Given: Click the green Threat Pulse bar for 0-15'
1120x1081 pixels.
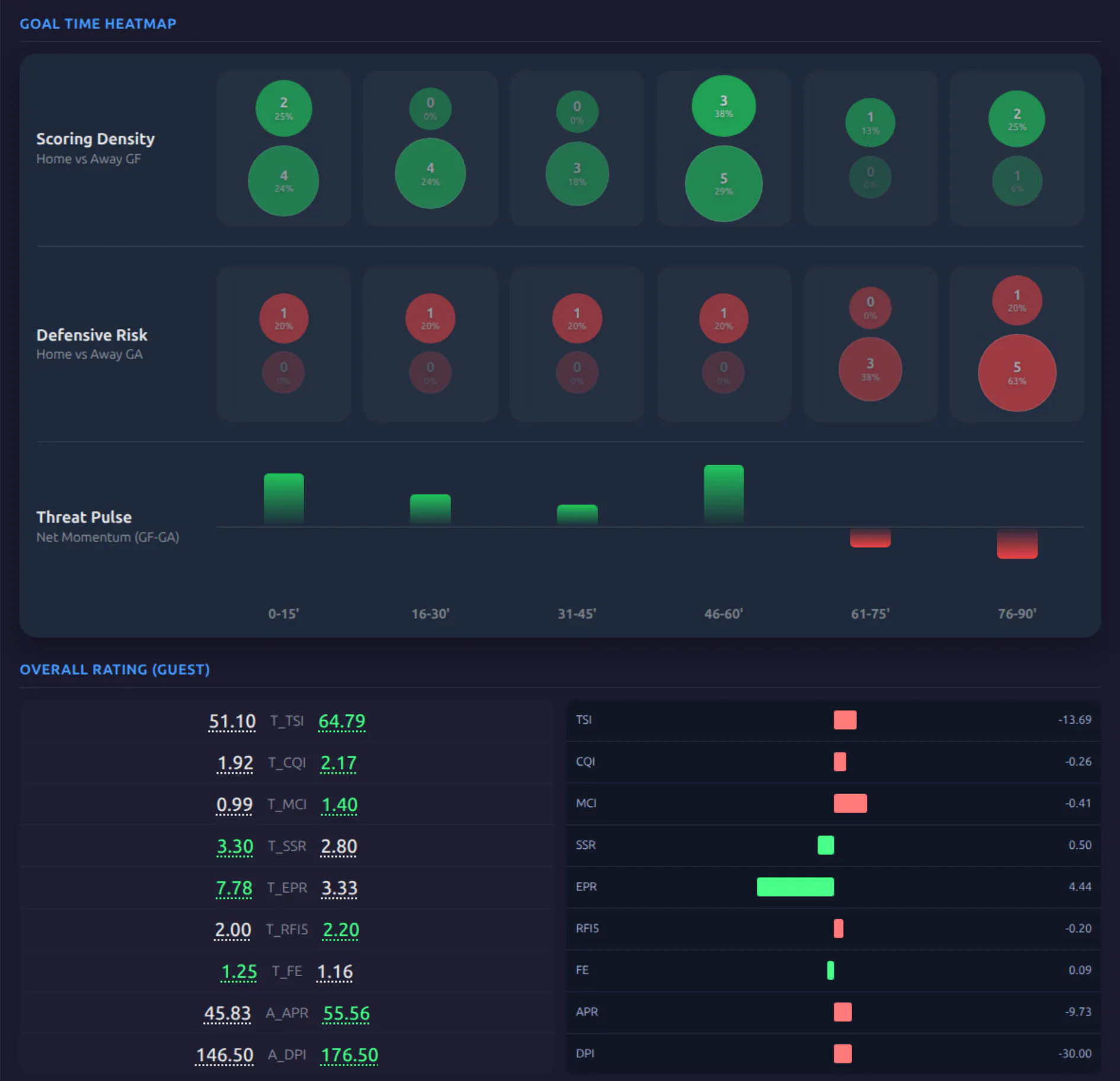Looking at the screenshot, I should [284, 500].
